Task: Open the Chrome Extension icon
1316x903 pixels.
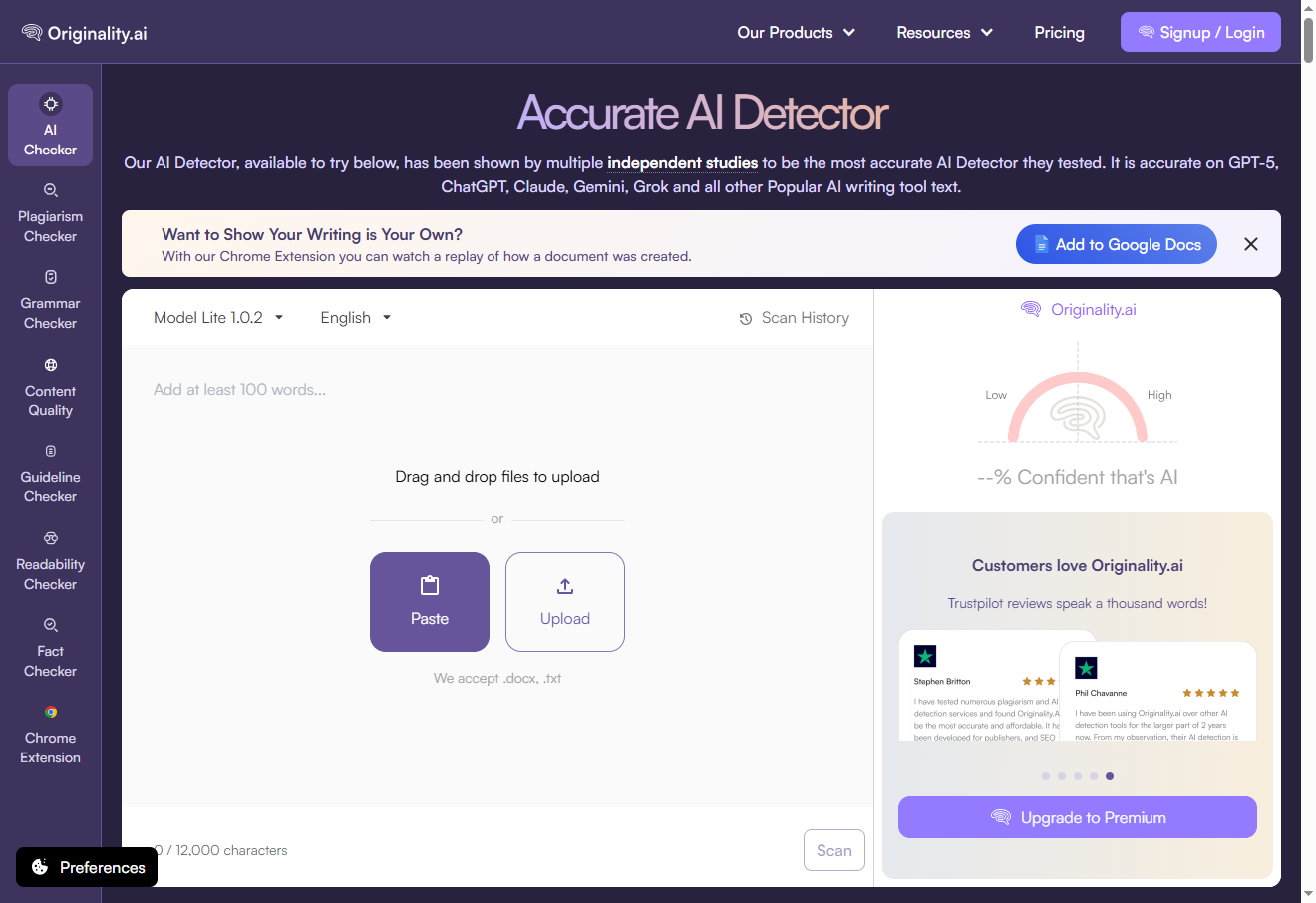Action: tap(50, 712)
